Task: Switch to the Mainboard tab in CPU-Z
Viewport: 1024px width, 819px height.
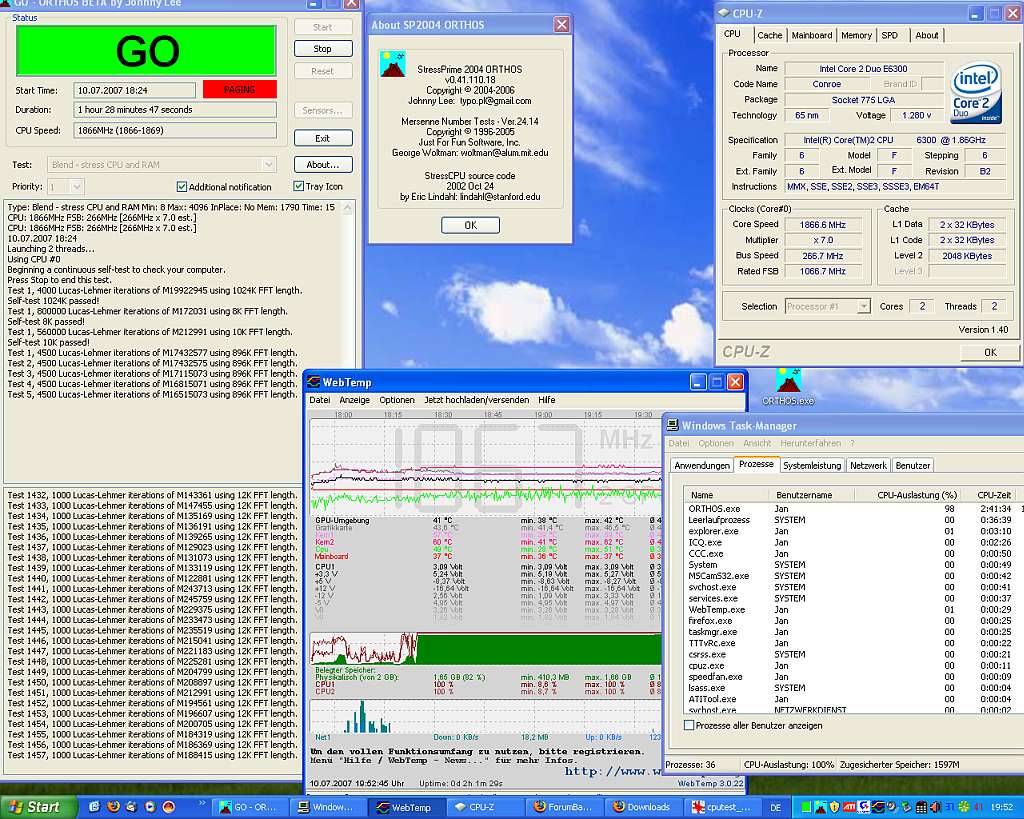Action: 812,35
